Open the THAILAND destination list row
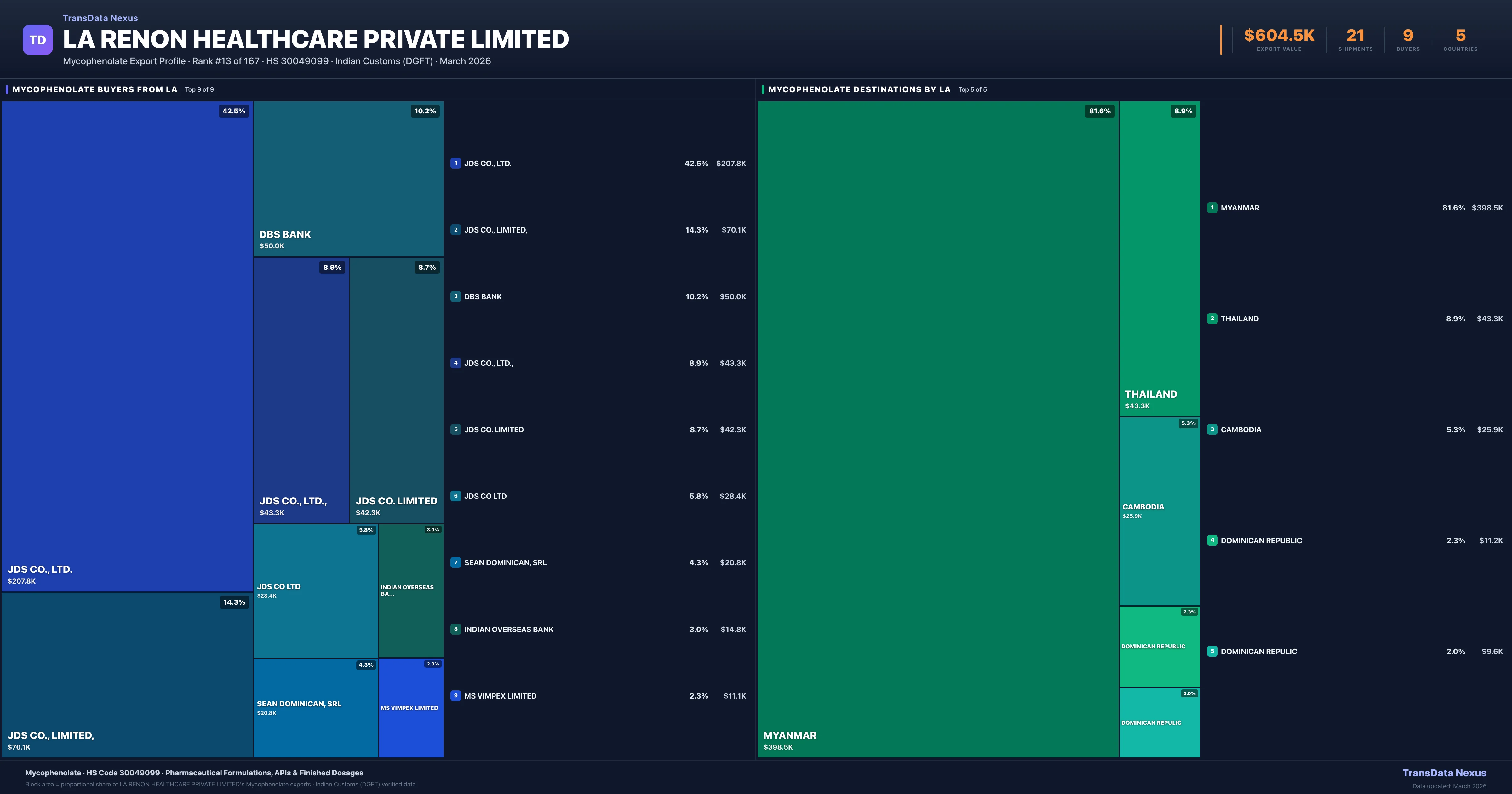The height and width of the screenshot is (794, 1512). (x=1355, y=319)
